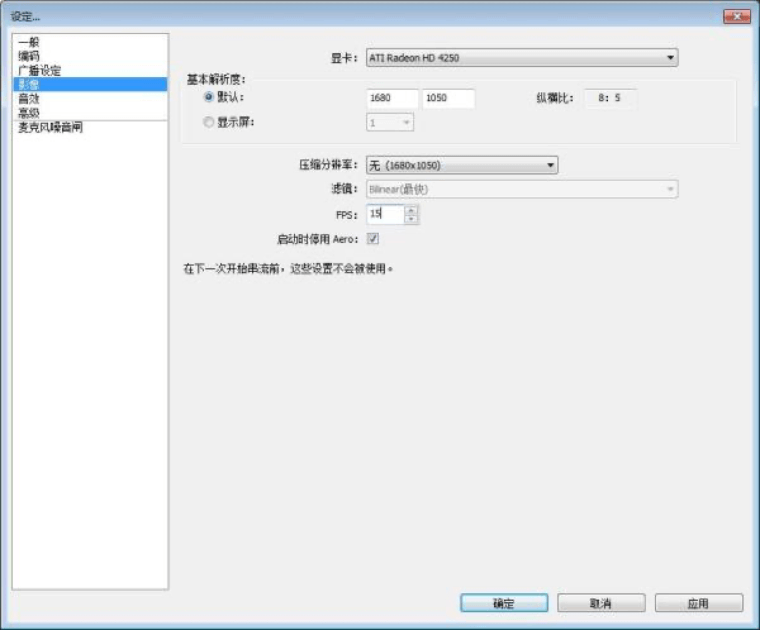Open the 显卡 ATI Radeon dropdown
The height and width of the screenshot is (630, 760).
(x=521, y=58)
